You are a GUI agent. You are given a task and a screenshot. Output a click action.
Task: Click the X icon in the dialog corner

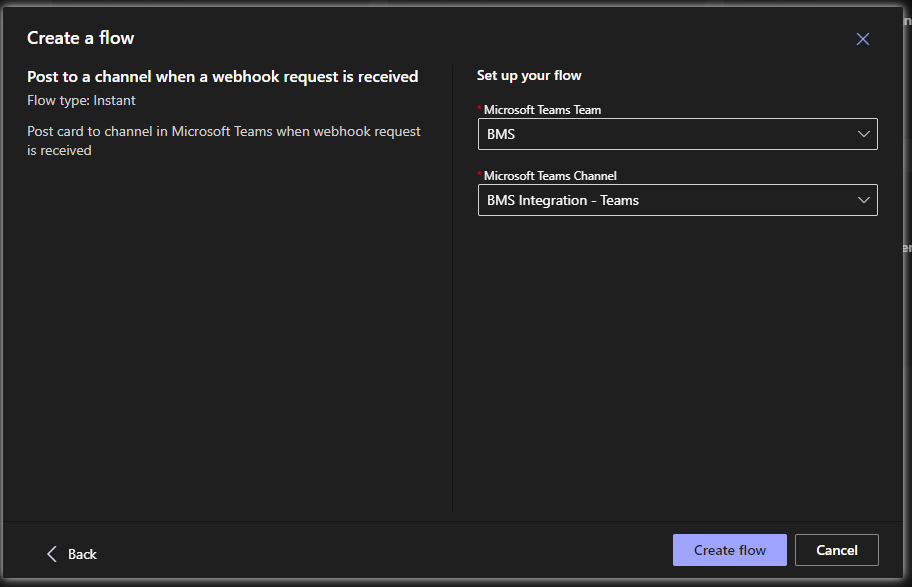pos(862,39)
